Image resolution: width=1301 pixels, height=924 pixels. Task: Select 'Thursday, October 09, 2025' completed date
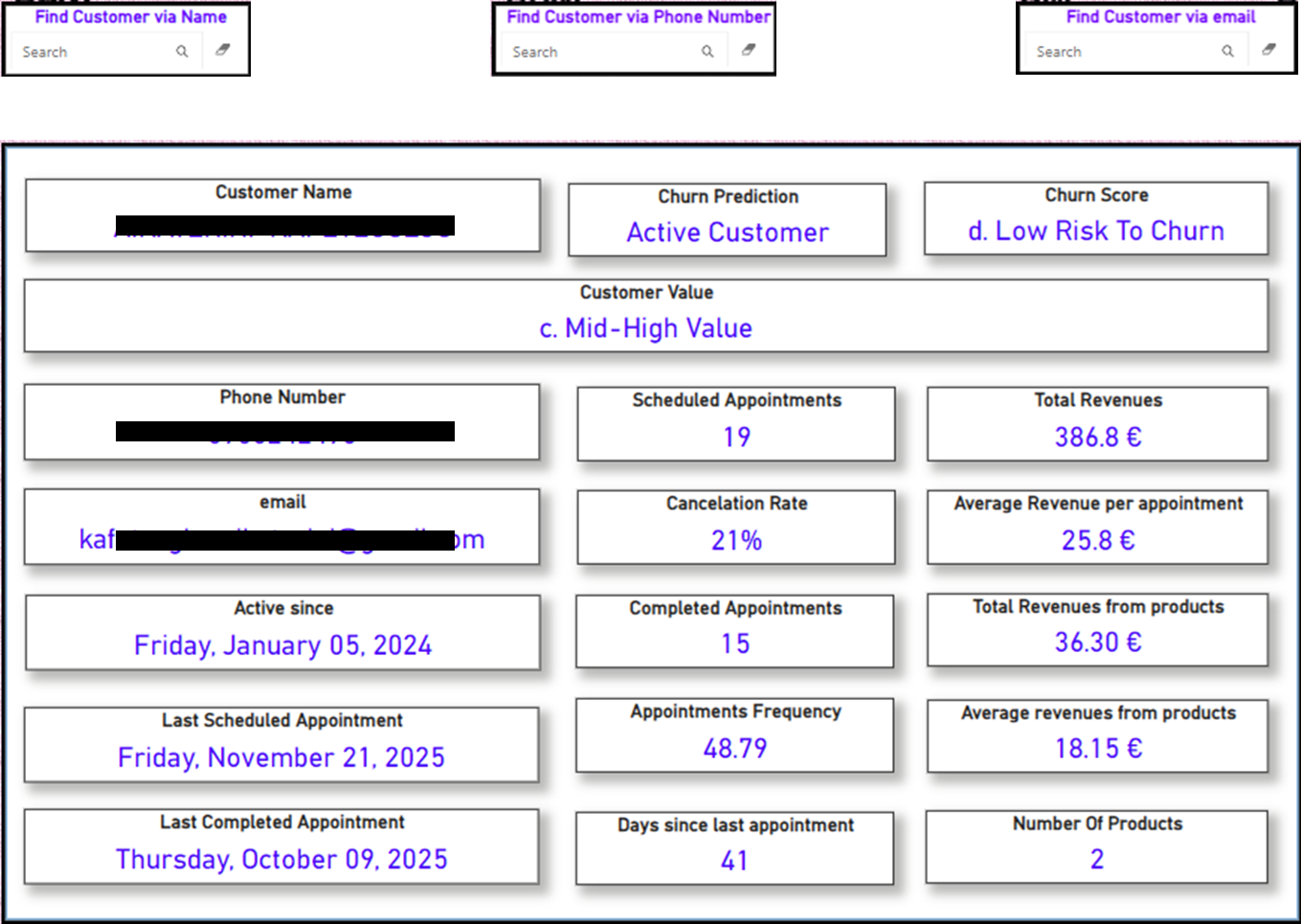click(x=281, y=860)
